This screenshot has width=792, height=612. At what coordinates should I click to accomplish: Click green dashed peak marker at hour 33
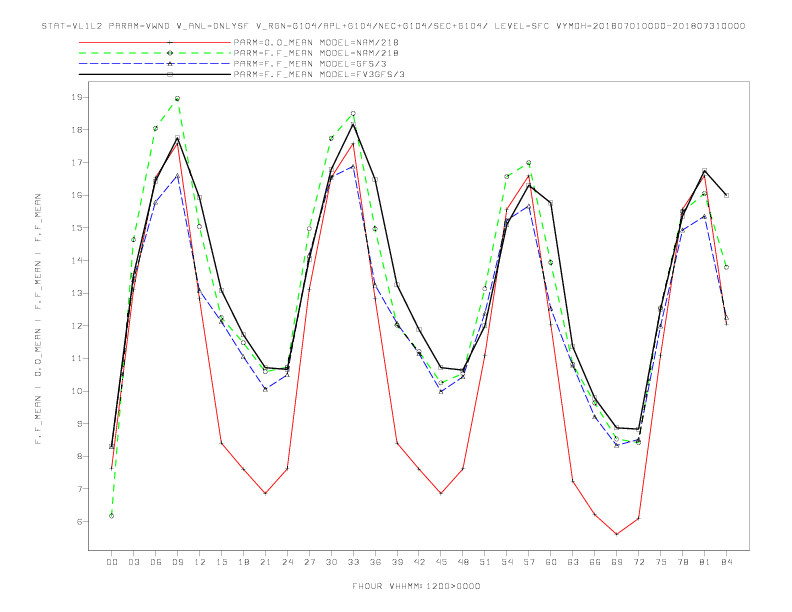click(x=353, y=114)
